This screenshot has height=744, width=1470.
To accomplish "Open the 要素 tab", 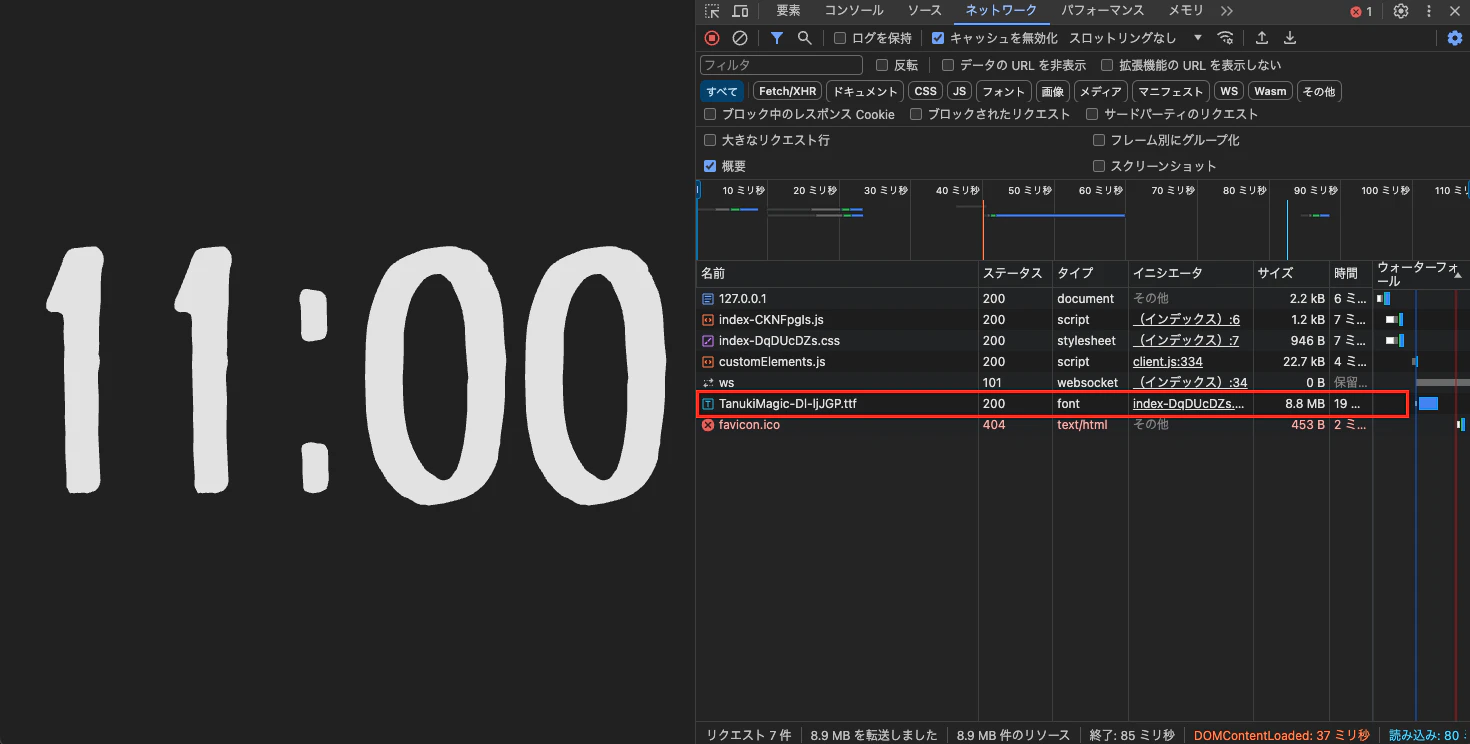I will pyautogui.click(x=788, y=11).
